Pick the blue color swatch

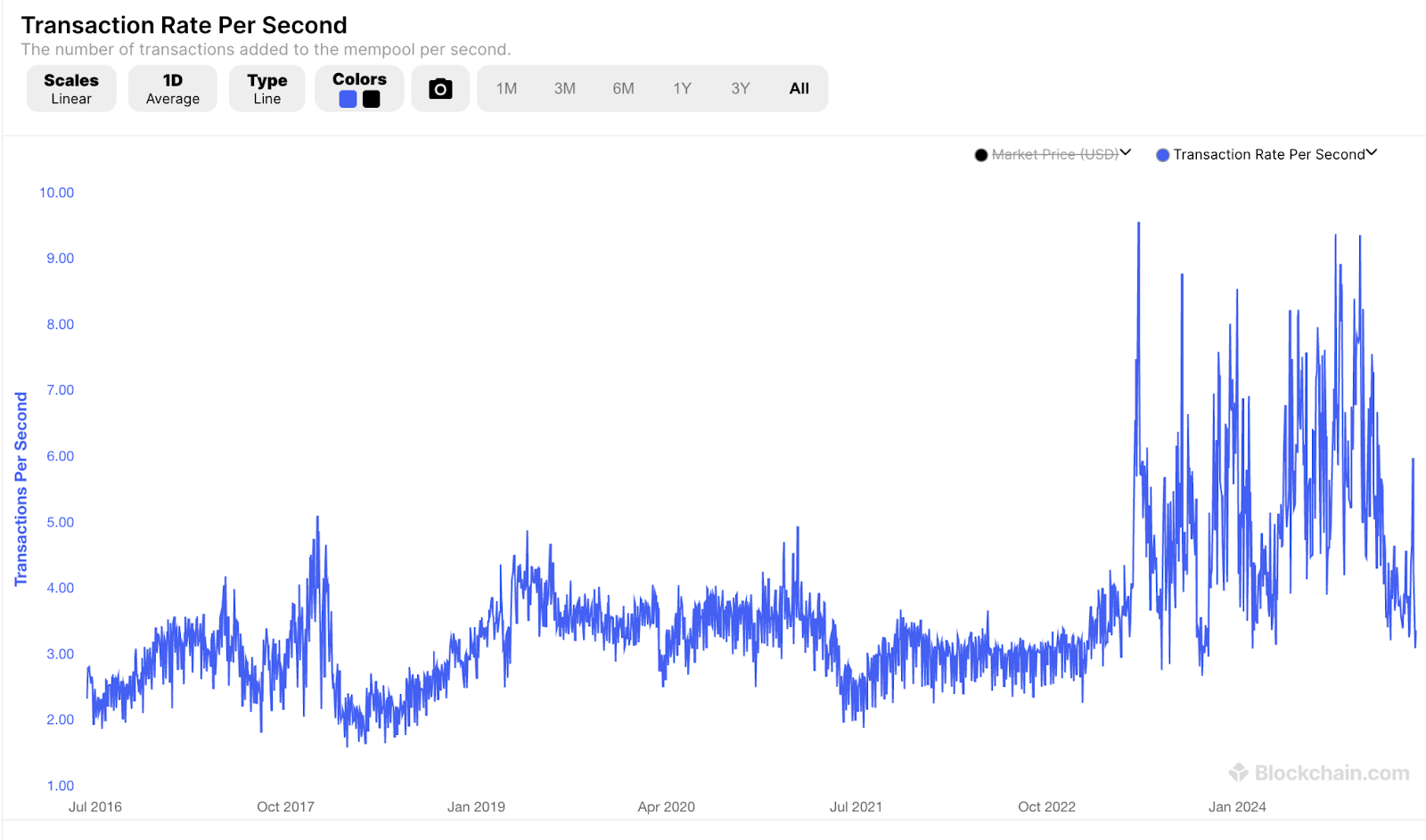(x=348, y=99)
